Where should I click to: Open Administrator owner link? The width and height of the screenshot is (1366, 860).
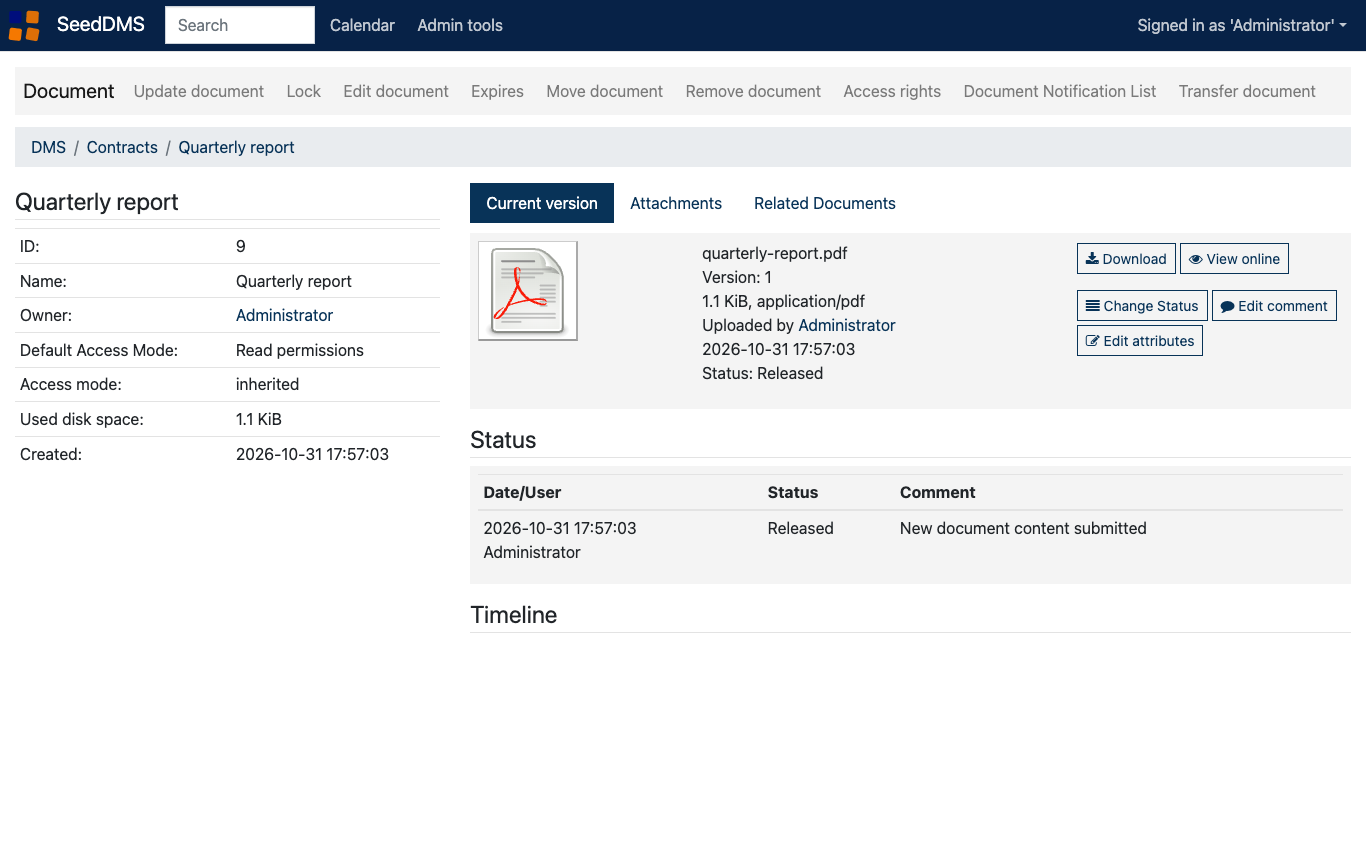point(284,315)
